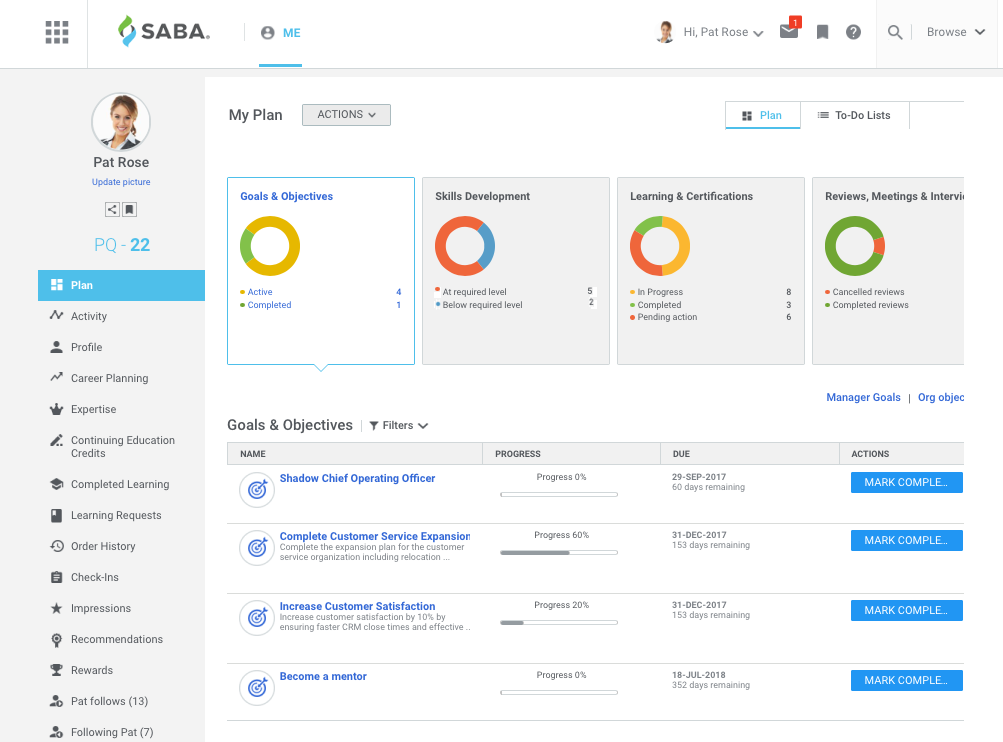1003x742 pixels.
Task: Click the bookmark icon under Pat Rose
Action: [129, 209]
